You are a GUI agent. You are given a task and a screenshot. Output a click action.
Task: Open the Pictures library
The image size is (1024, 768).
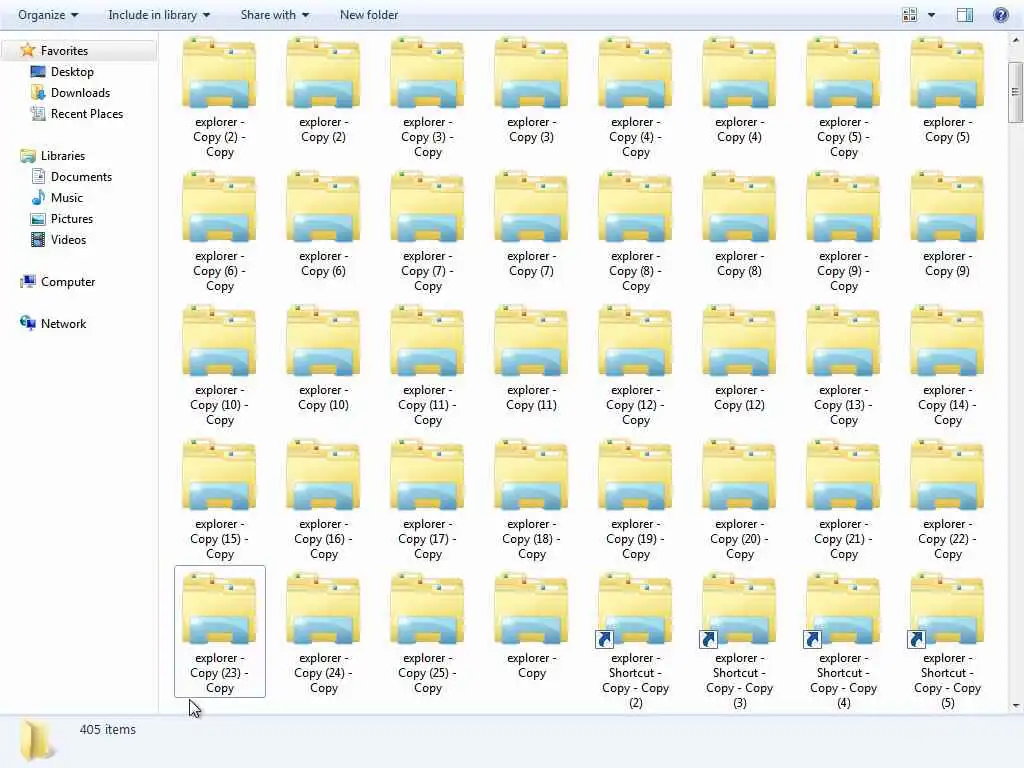pos(61,219)
